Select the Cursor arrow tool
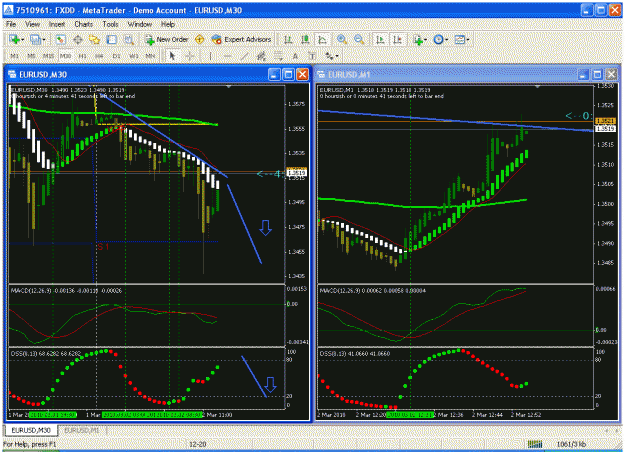 pyautogui.click(x=172, y=56)
